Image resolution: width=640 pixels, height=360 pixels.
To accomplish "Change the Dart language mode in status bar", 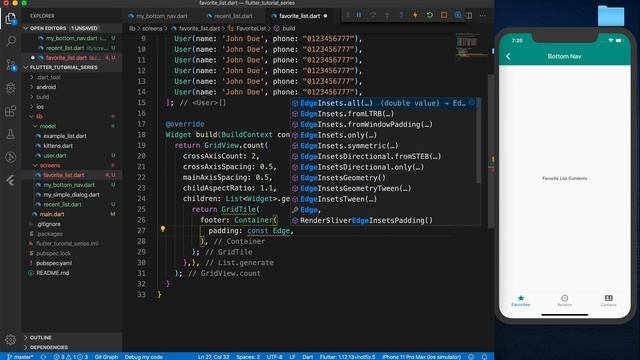I will coord(307,357).
